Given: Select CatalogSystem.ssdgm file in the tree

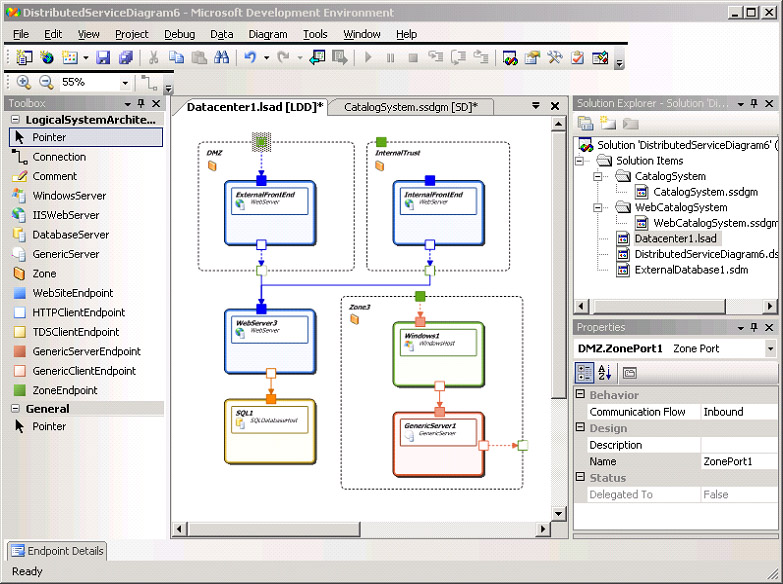Looking at the screenshot, I should (705, 192).
